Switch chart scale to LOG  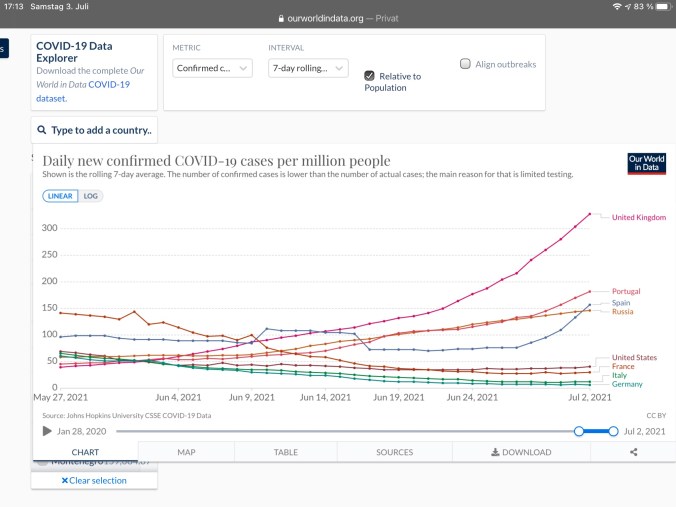tap(91, 196)
